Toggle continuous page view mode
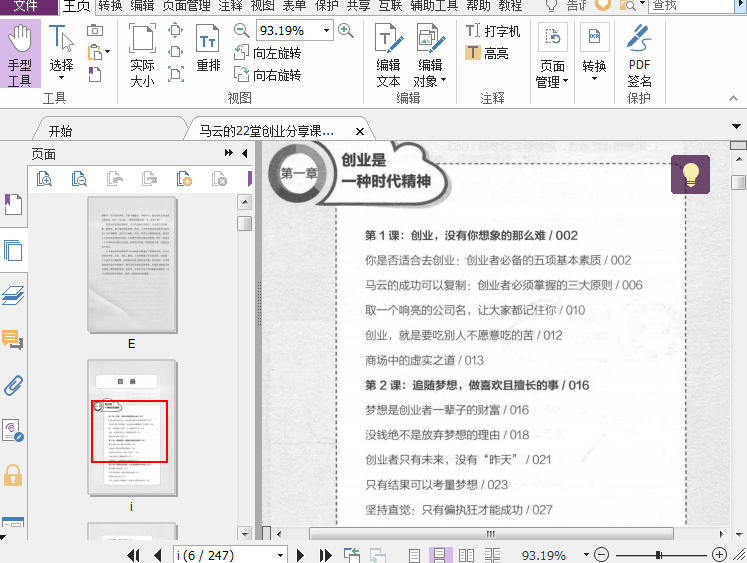Image resolution: width=747 pixels, height=563 pixels. [439, 555]
